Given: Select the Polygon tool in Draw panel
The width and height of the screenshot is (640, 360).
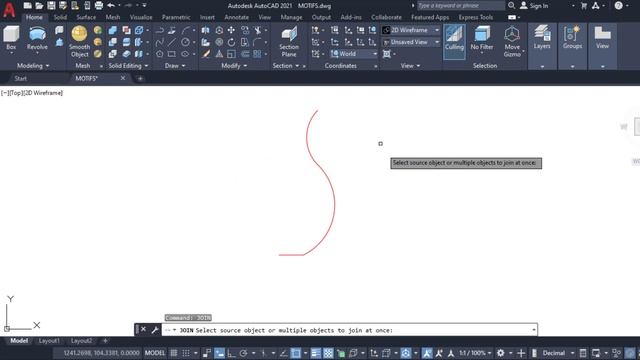Looking at the screenshot, I should coord(160,54).
